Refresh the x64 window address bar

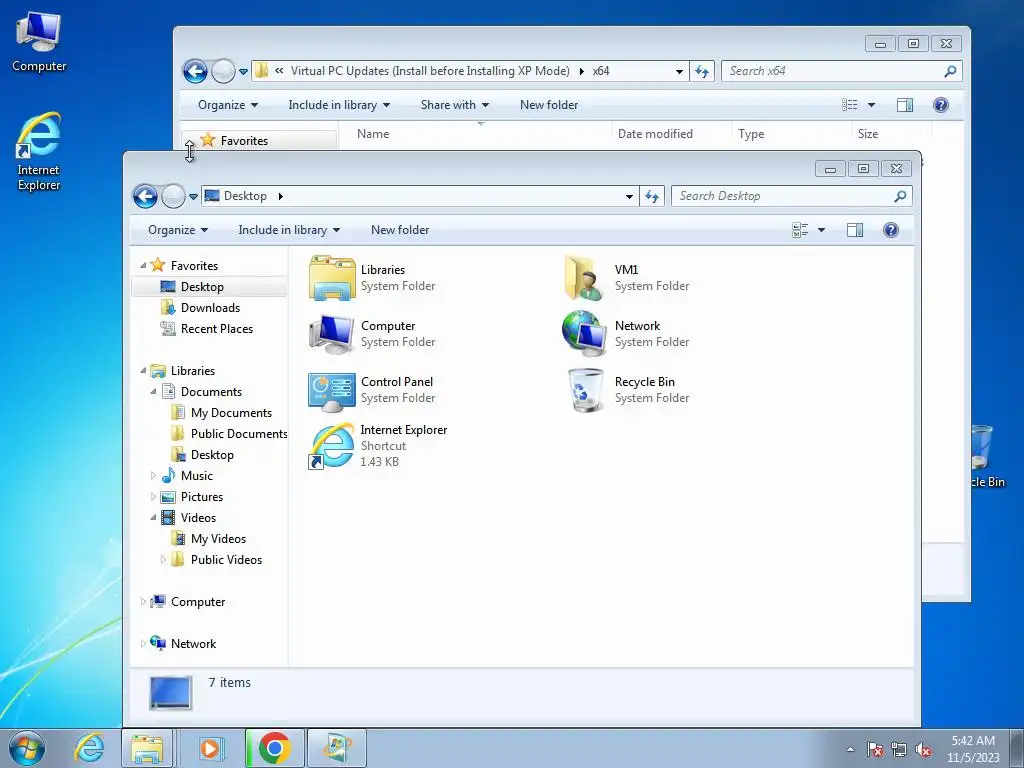pos(702,71)
